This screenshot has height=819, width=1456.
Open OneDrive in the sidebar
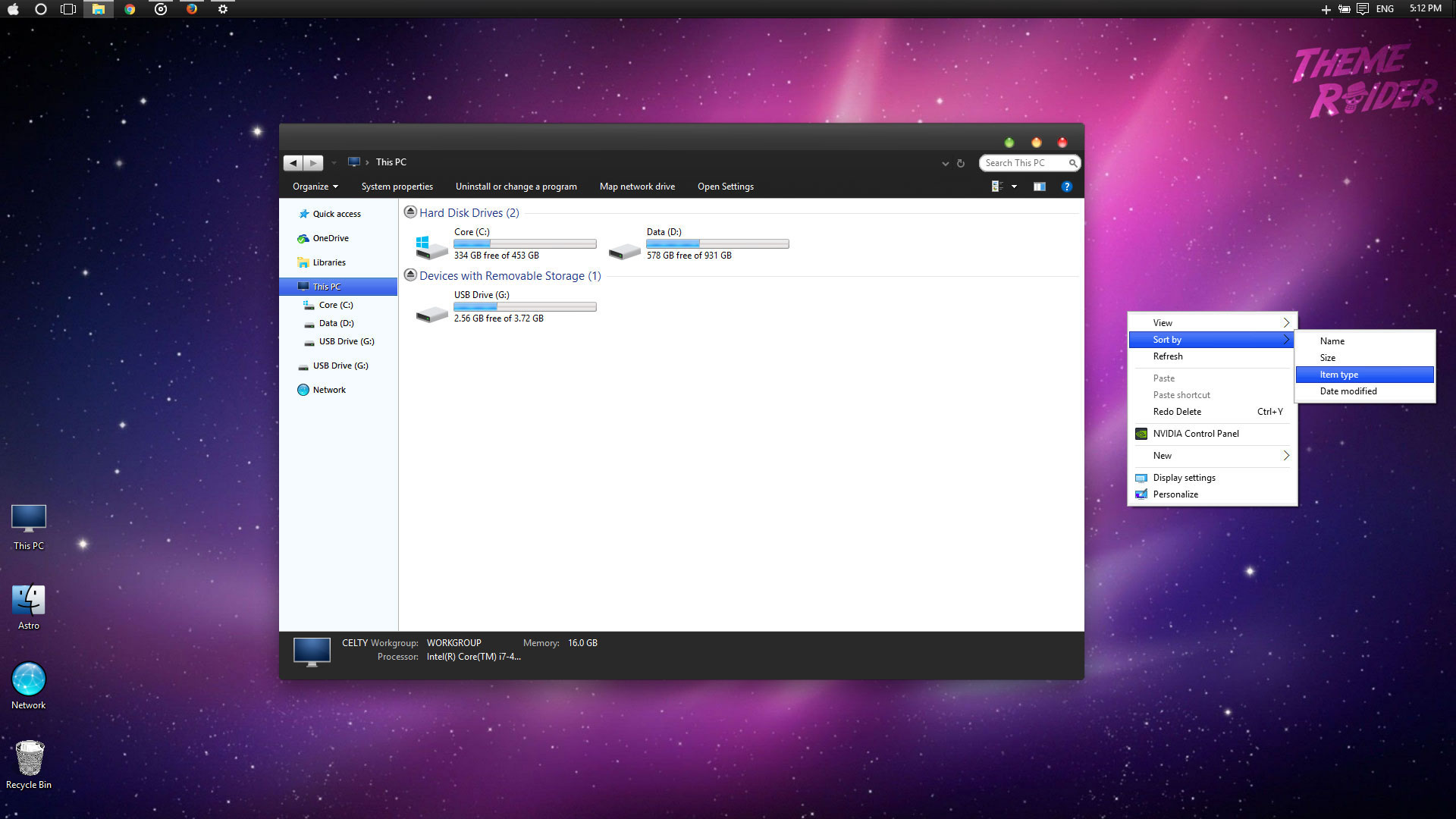(x=329, y=238)
